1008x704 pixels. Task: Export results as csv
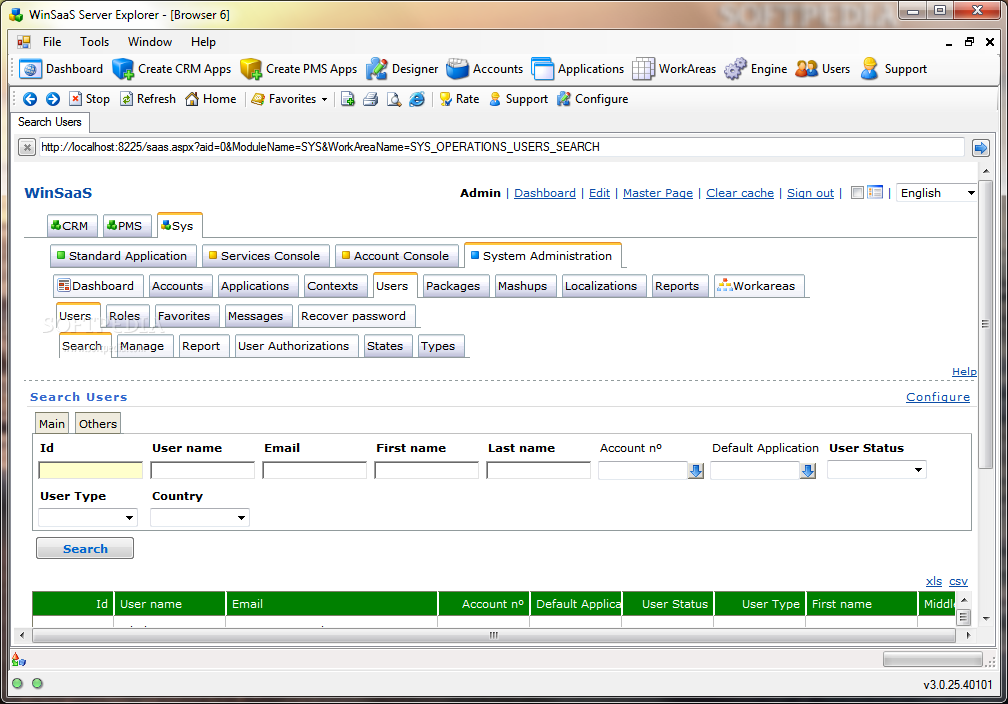click(x=958, y=581)
